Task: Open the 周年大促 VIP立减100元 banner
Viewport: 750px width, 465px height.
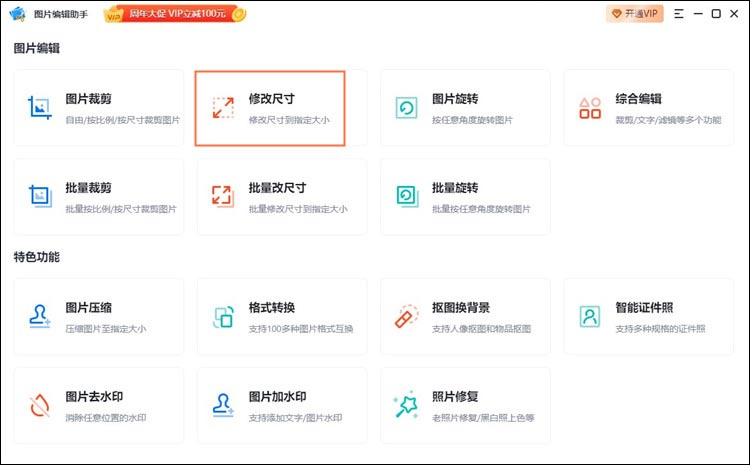Action: coord(175,14)
